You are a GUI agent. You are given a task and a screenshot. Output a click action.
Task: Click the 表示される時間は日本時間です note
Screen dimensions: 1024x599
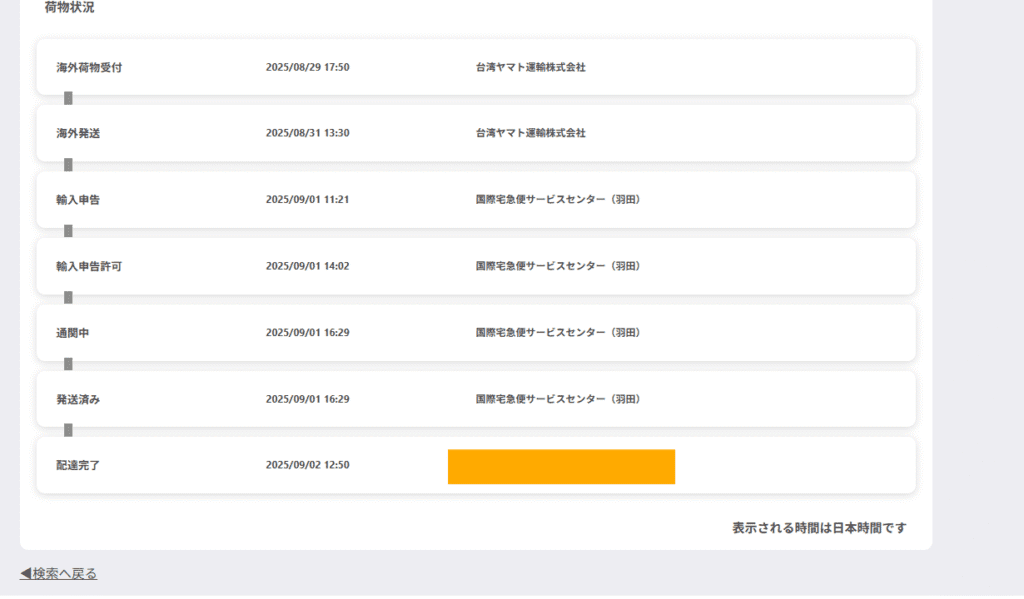pyautogui.click(x=819, y=527)
